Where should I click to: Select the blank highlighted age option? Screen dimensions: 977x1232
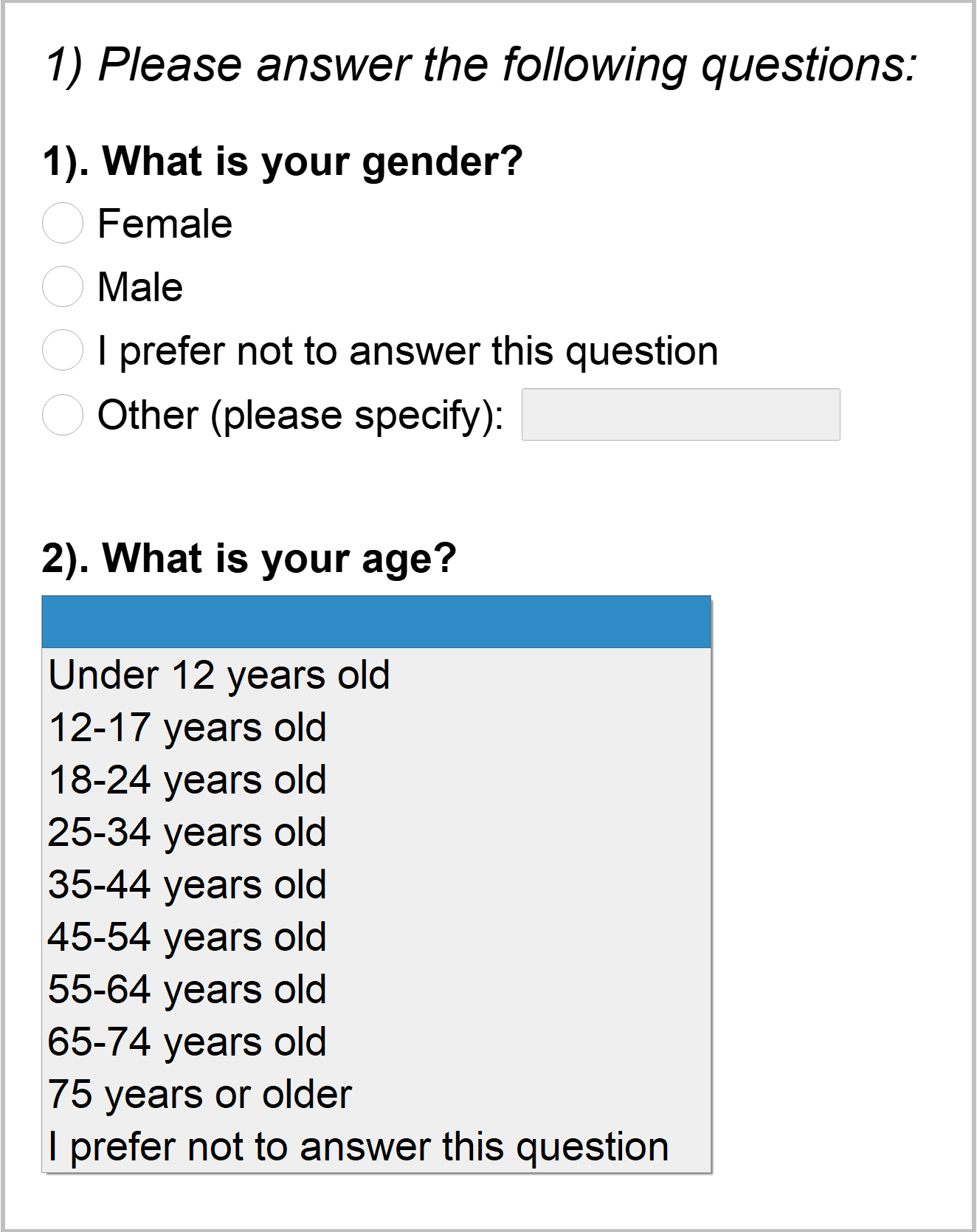point(376,622)
